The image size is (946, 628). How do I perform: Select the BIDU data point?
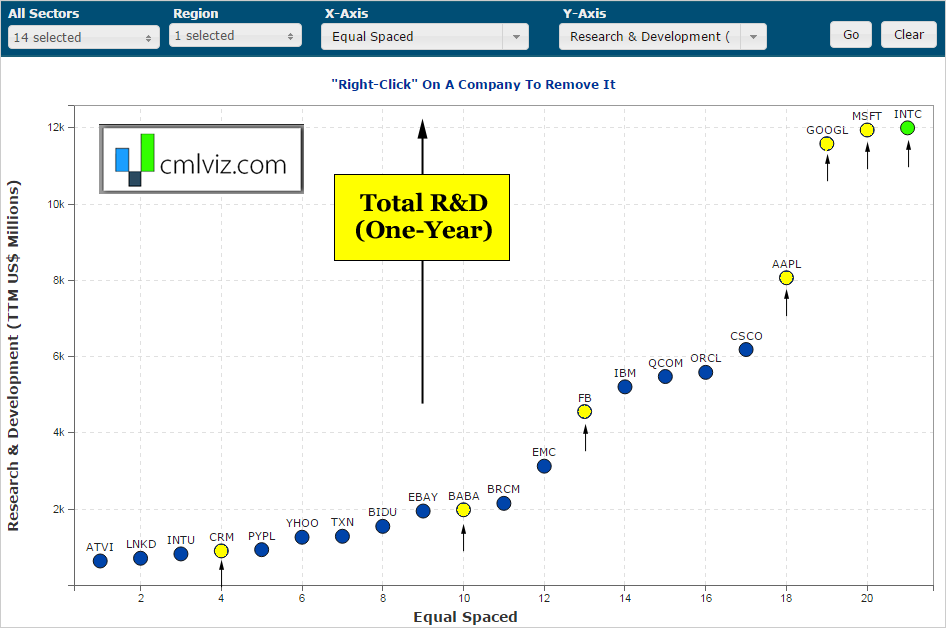click(383, 526)
